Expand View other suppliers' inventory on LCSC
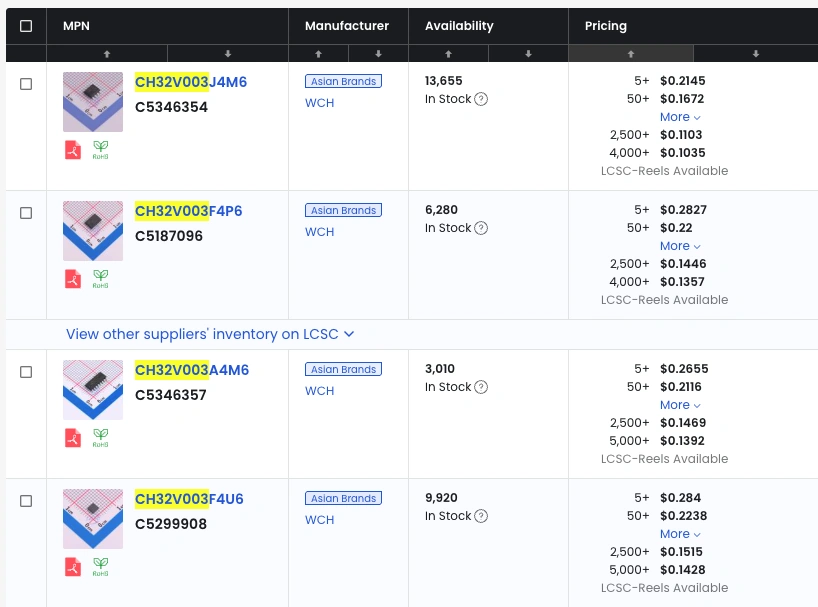The image size is (818, 607). tap(210, 334)
